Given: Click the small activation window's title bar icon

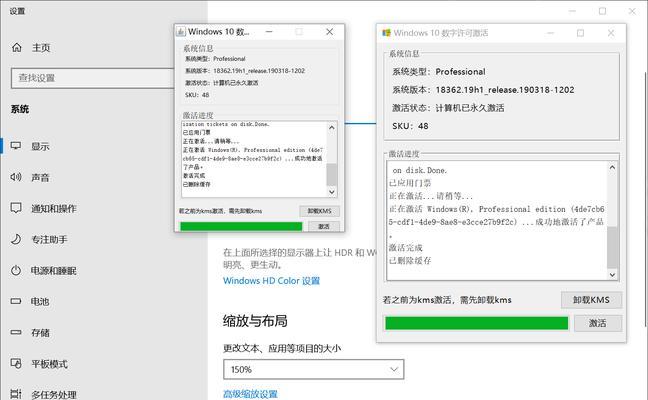Looking at the screenshot, I should click(181, 32).
